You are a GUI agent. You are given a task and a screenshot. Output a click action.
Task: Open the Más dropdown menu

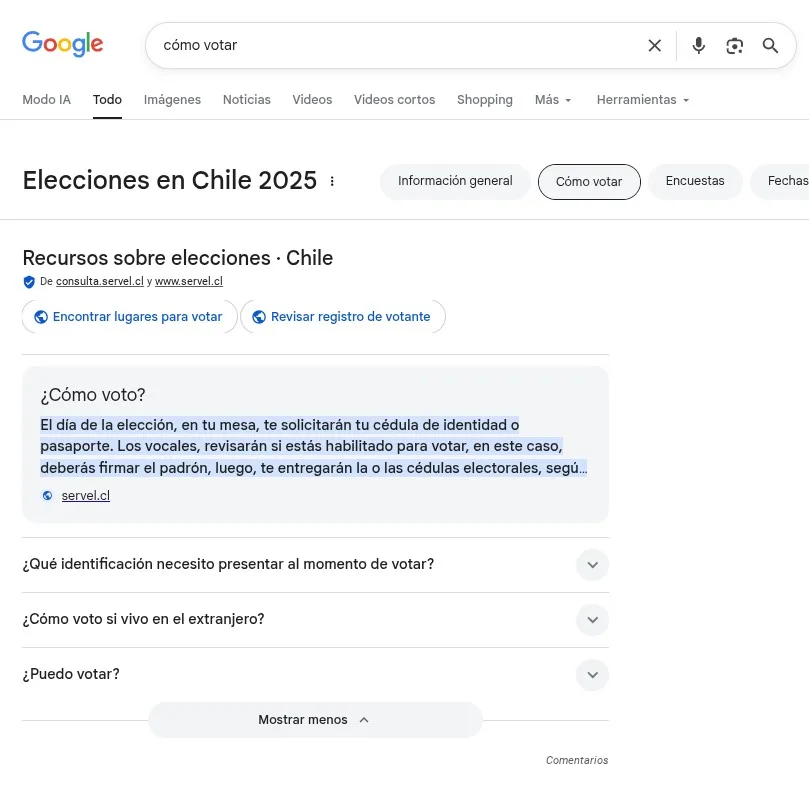[x=552, y=100]
